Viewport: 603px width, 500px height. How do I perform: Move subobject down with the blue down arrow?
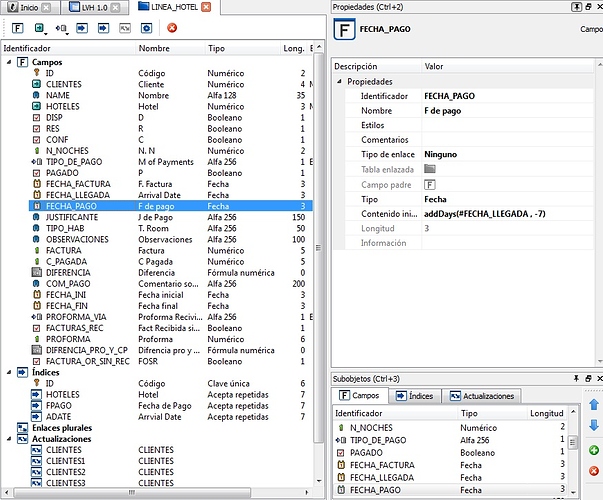pos(593,427)
